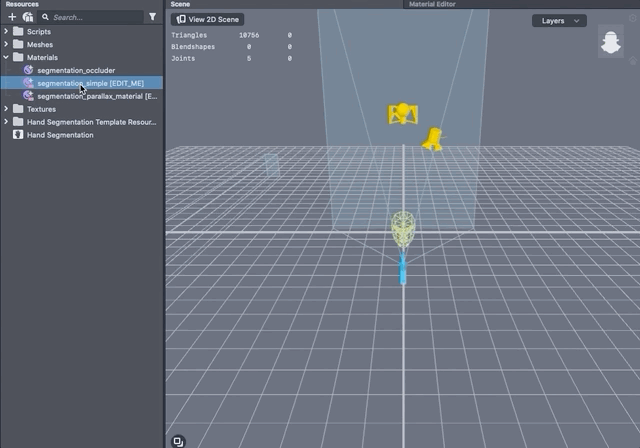The height and width of the screenshot is (448, 640).
Task: Select the yellow light object in scene
Action: click(432, 139)
